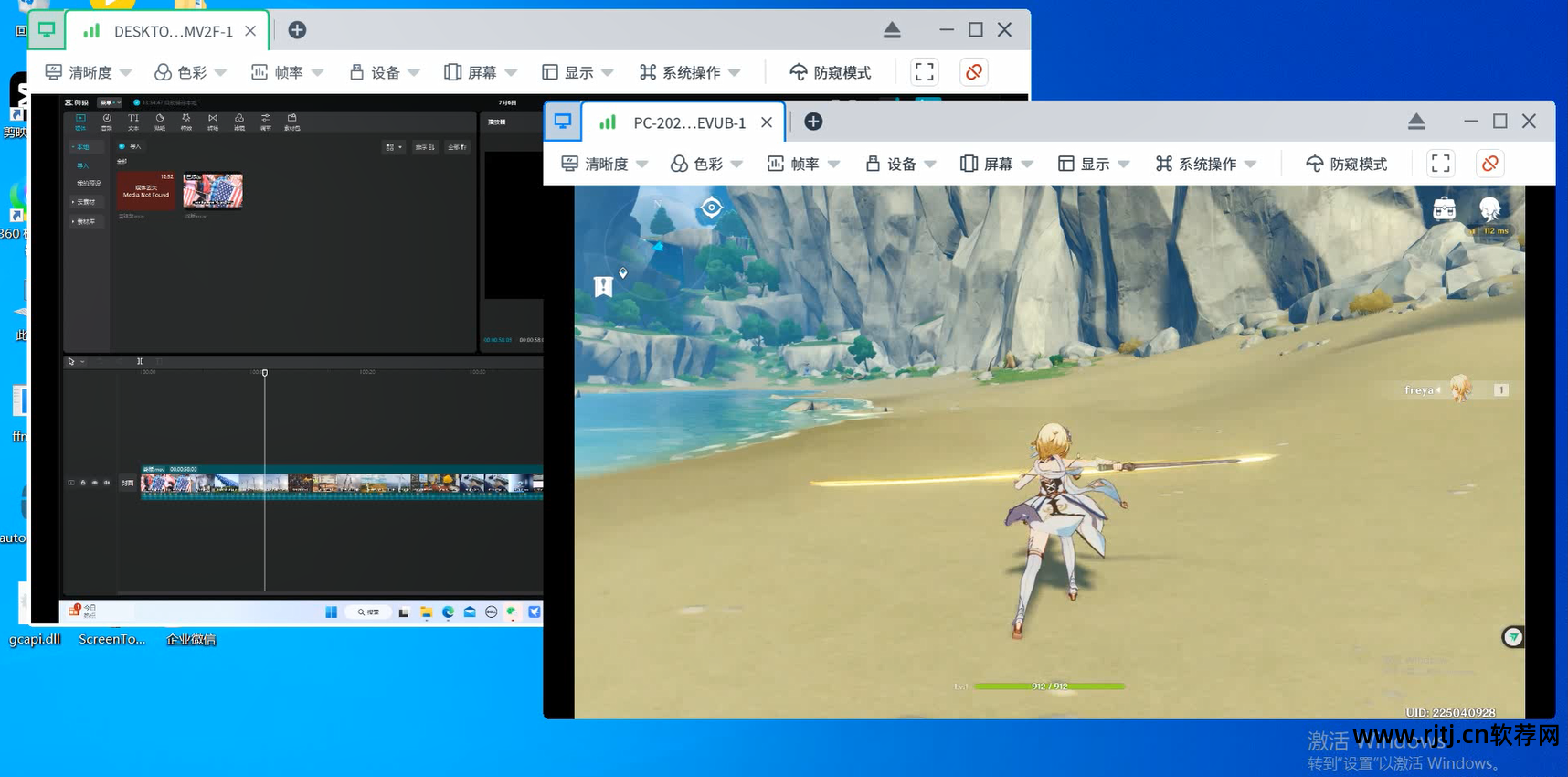Screen dimensions: 1568x777
Task: Click quest exclamation icon in game
Action: [603, 287]
